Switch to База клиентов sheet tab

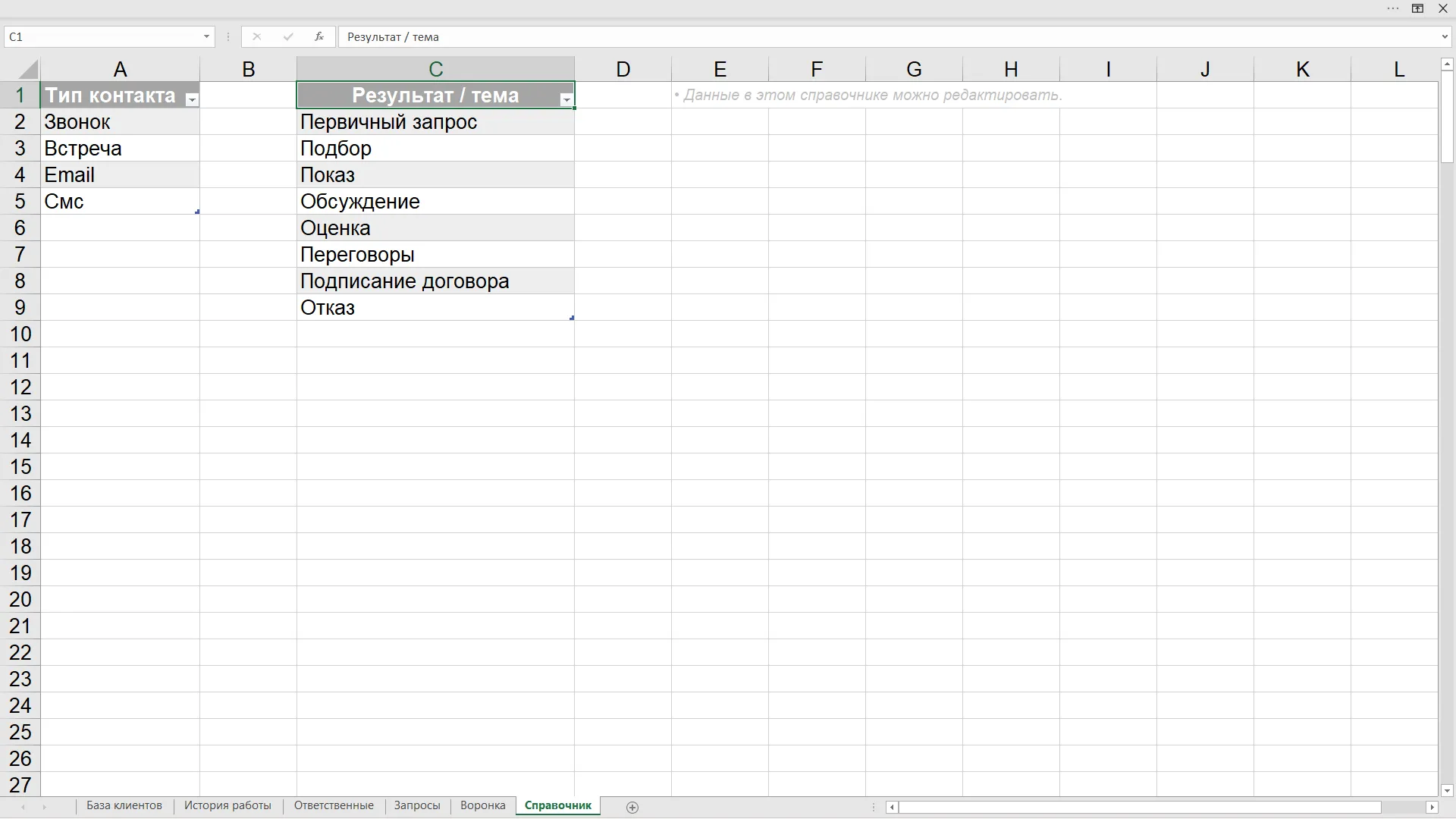pyautogui.click(x=124, y=805)
